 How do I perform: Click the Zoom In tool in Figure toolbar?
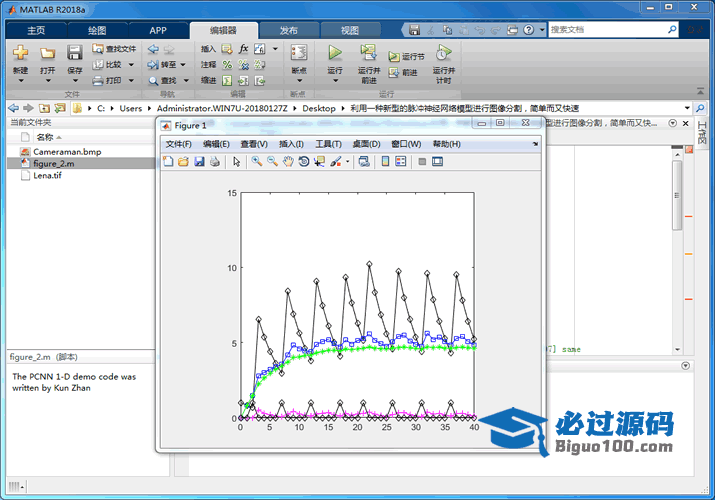(x=257, y=161)
